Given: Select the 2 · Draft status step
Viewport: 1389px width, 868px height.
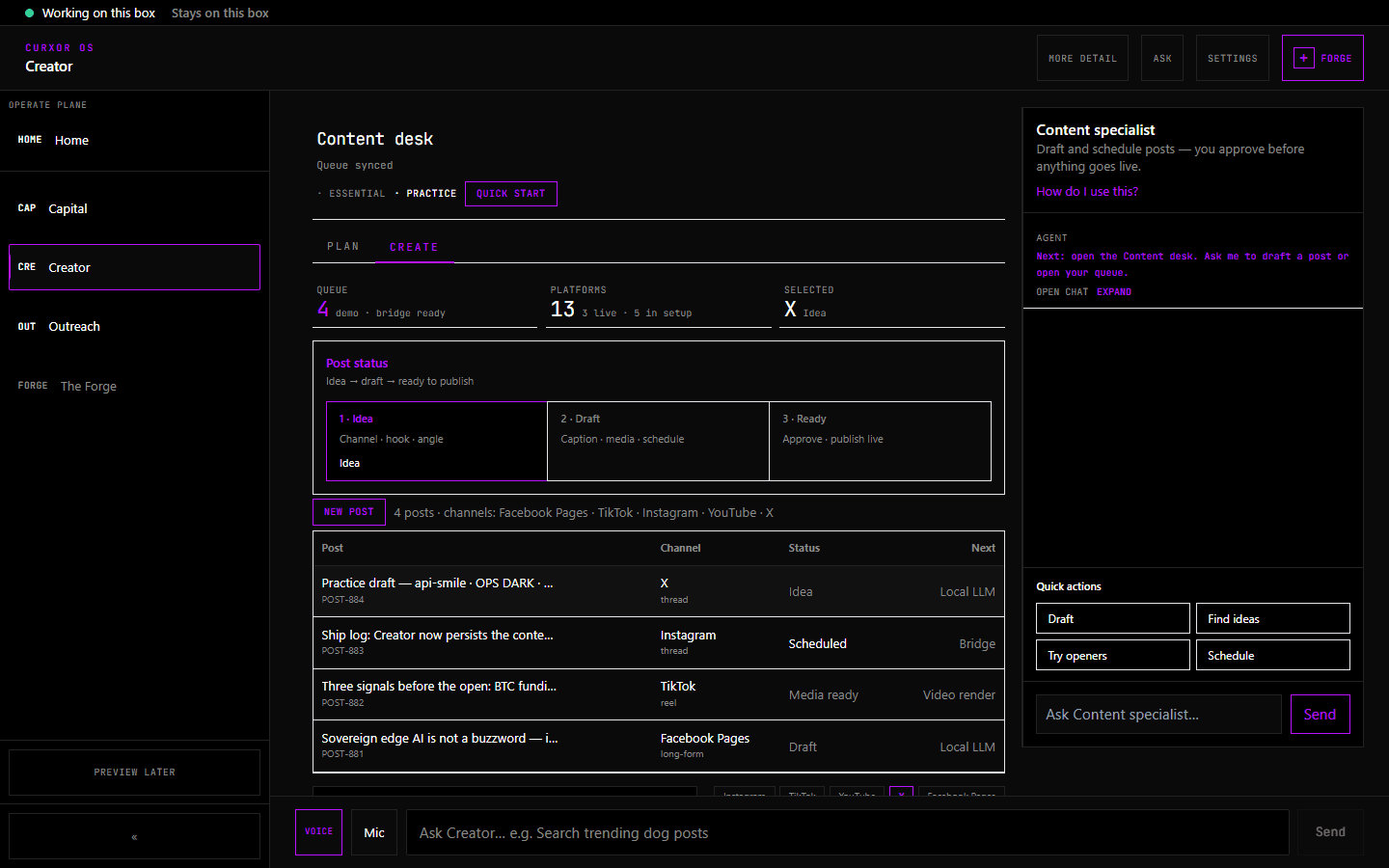Looking at the screenshot, I should pos(658,441).
